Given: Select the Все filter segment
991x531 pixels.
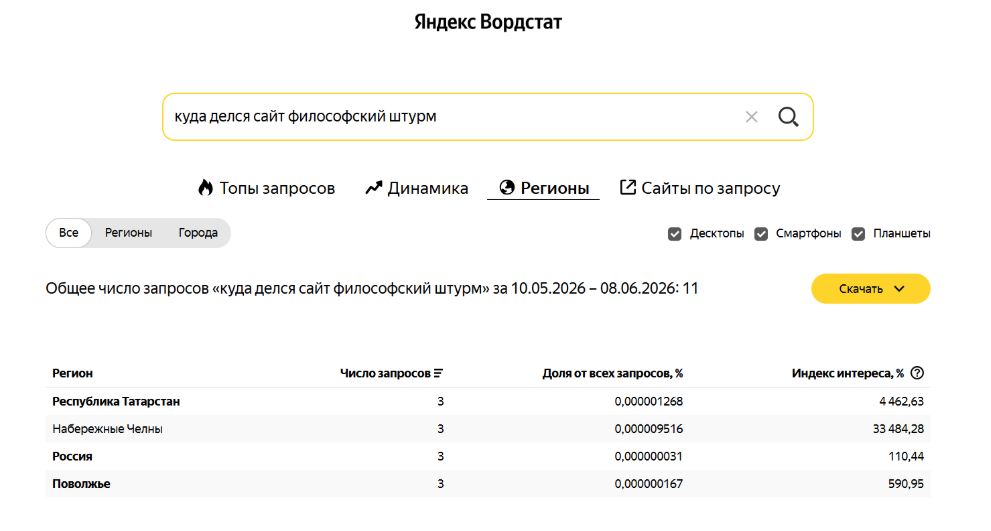Looking at the screenshot, I should click(x=69, y=233).
